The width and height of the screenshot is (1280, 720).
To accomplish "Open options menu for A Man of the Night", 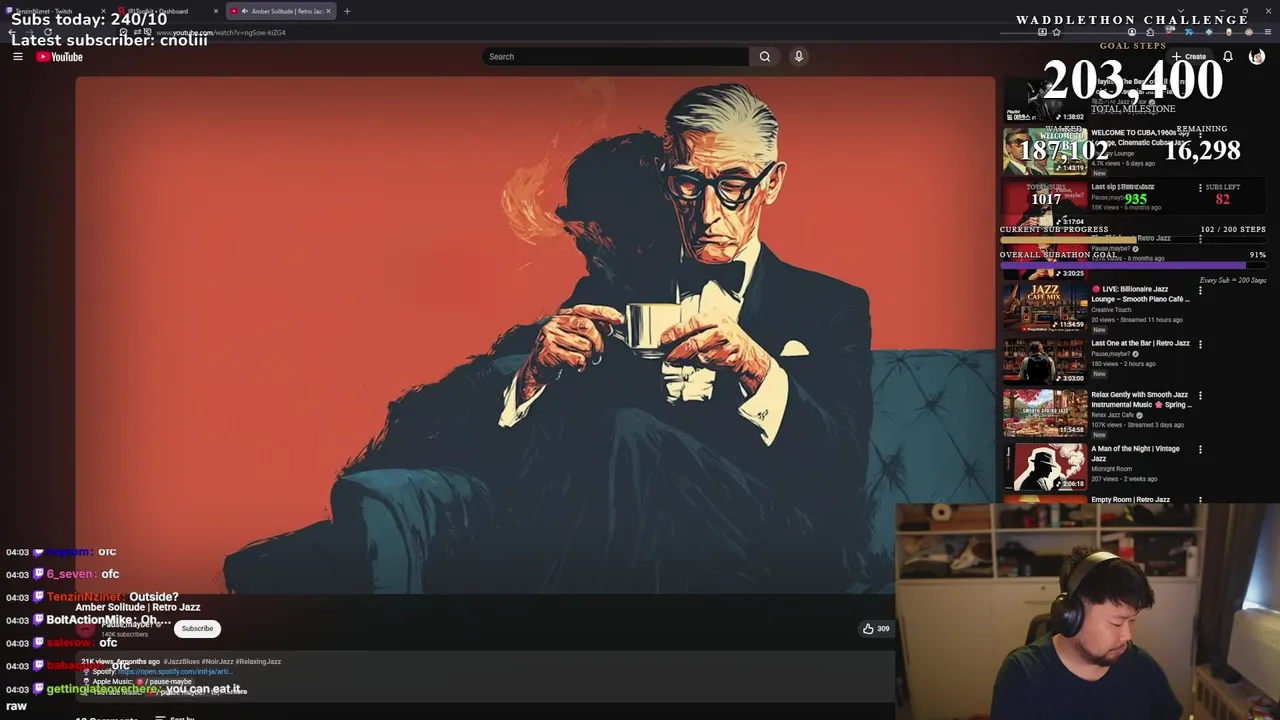I will point(1200,449).
